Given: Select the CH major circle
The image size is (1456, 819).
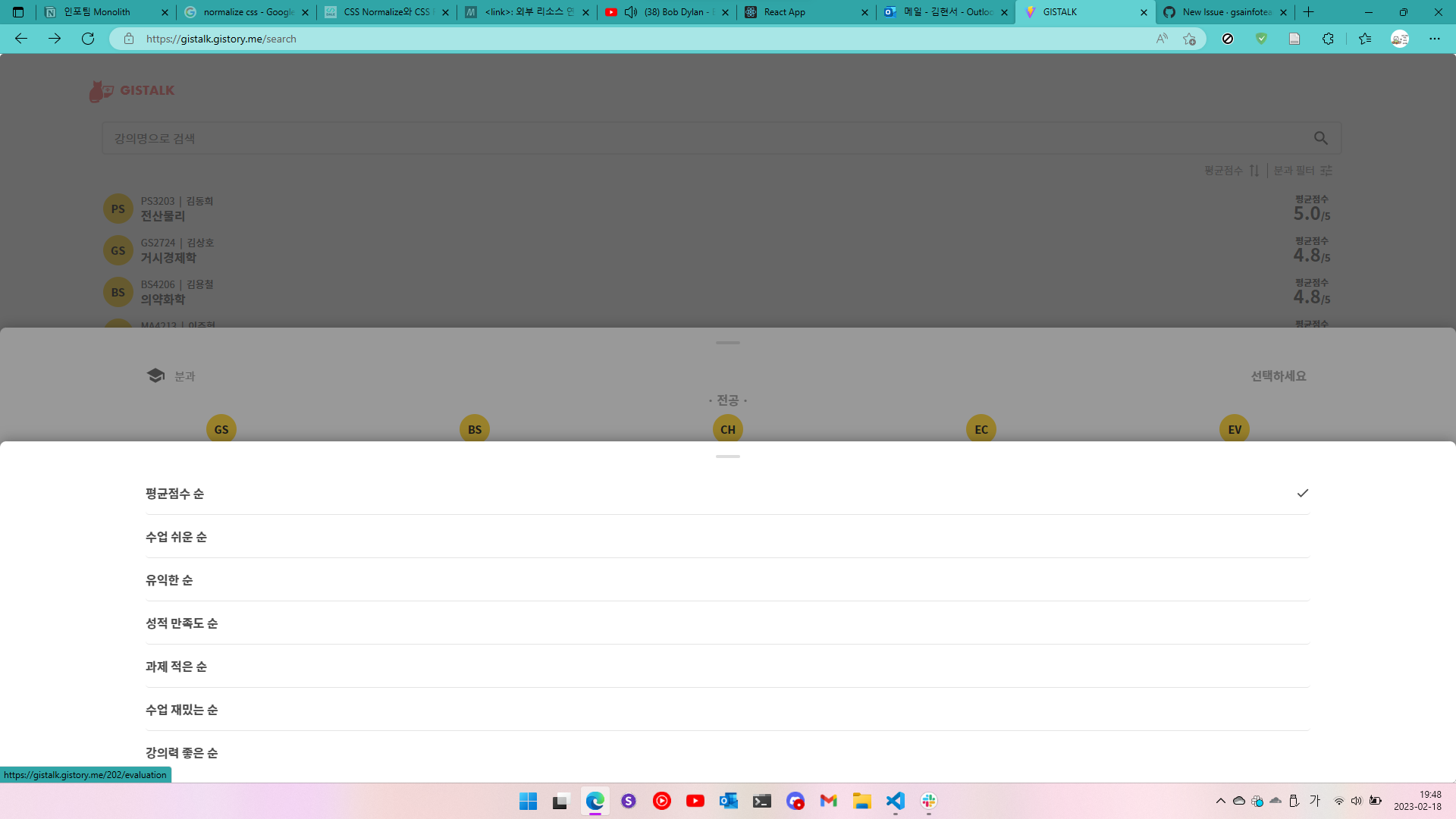Looking at the screenshot, I should pos(727,428).
